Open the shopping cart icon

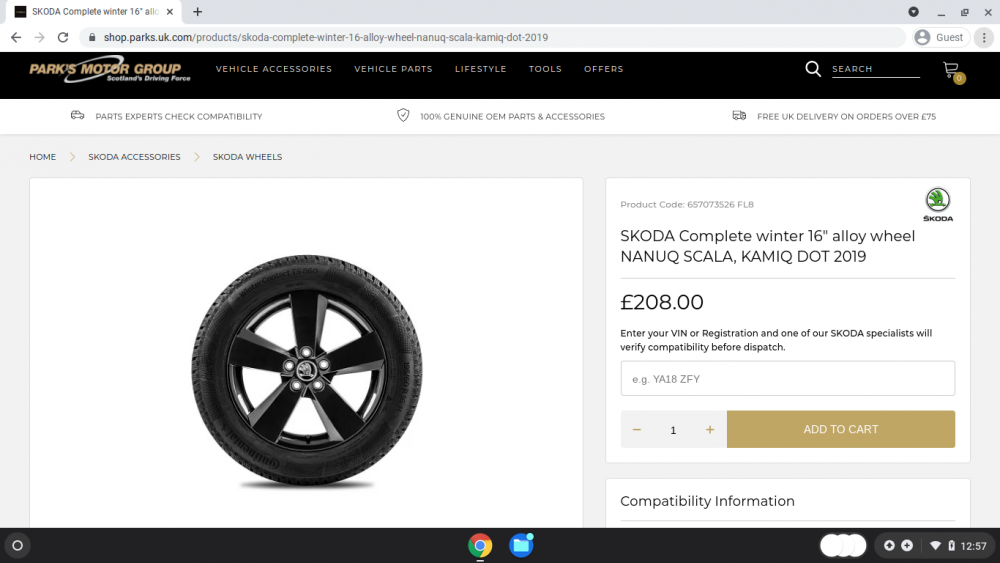click(x=953, y=71)
